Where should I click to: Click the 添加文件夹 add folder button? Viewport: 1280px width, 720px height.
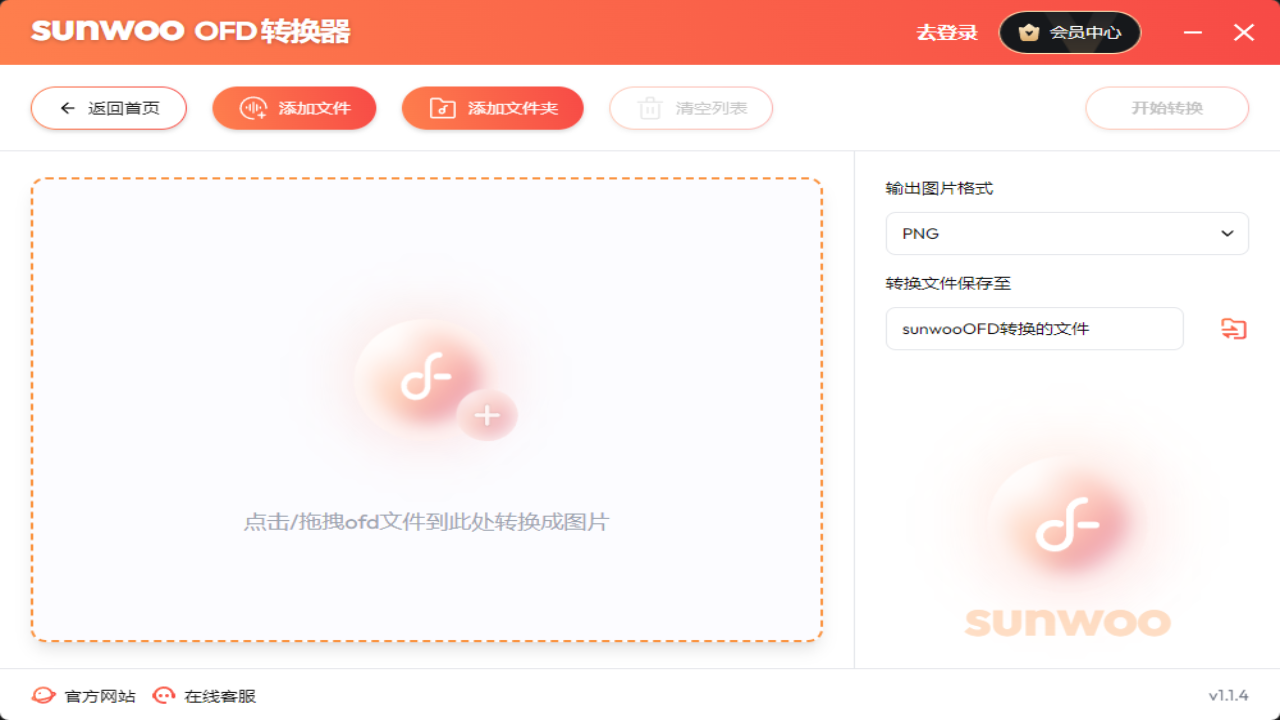[492, 107]
